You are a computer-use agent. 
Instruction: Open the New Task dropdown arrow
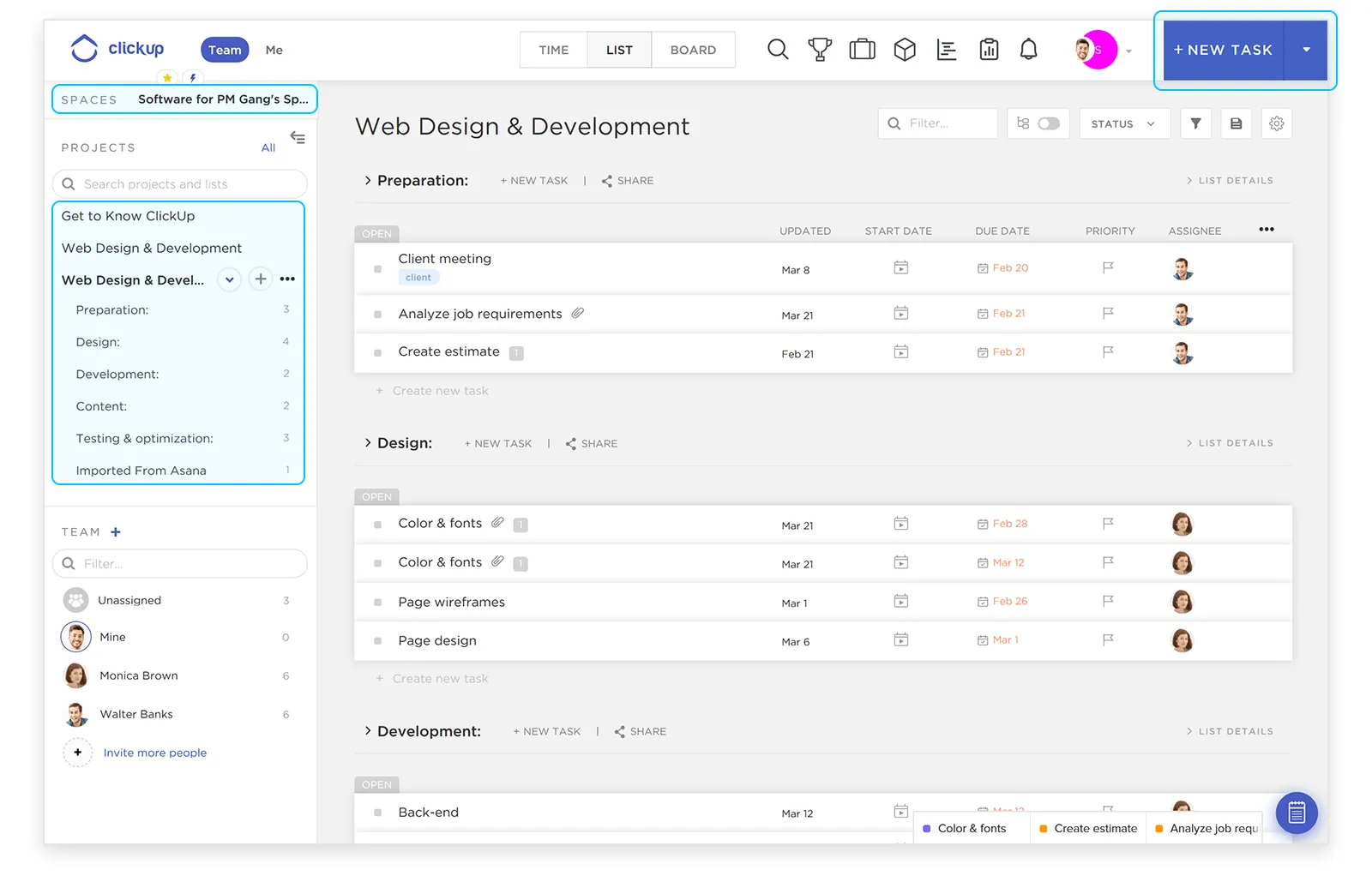point(1306,50)
